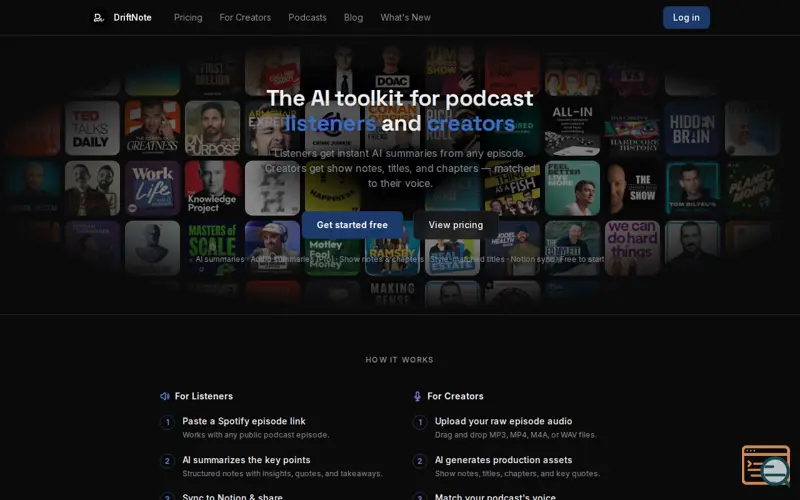Click step 1 circle under For Creators
The width and height of the screenshot is (800, 500).
click(x=420, y=422)
